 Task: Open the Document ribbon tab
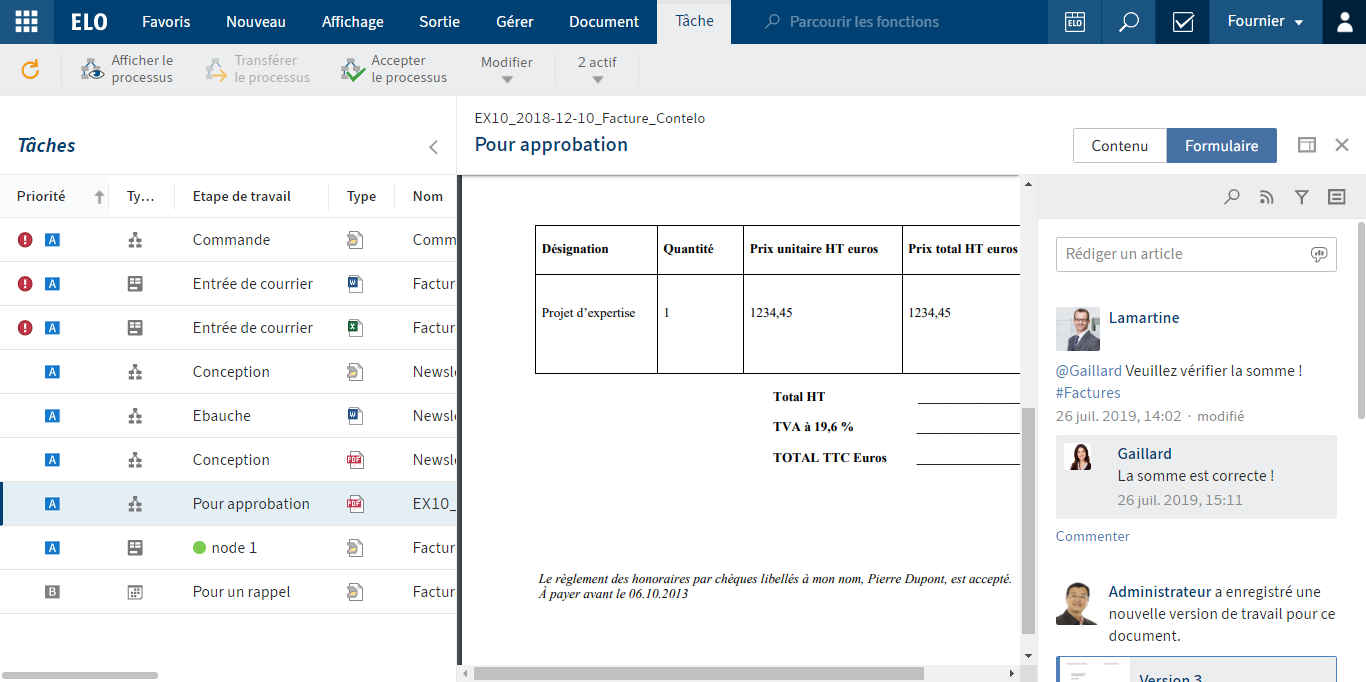[x=604, y=22]
